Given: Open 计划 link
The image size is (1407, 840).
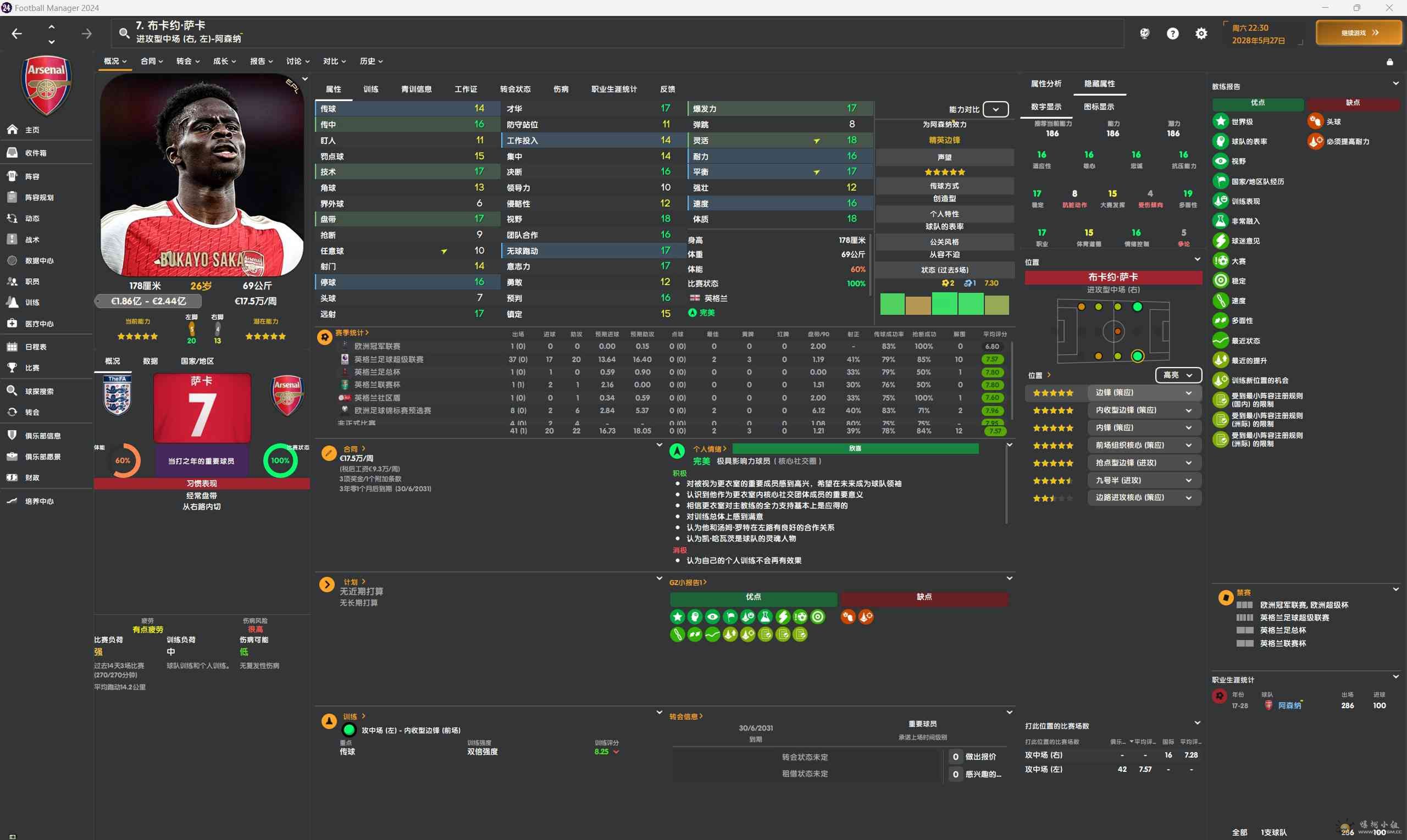Looking at the screenshot, I should point(354,582).
